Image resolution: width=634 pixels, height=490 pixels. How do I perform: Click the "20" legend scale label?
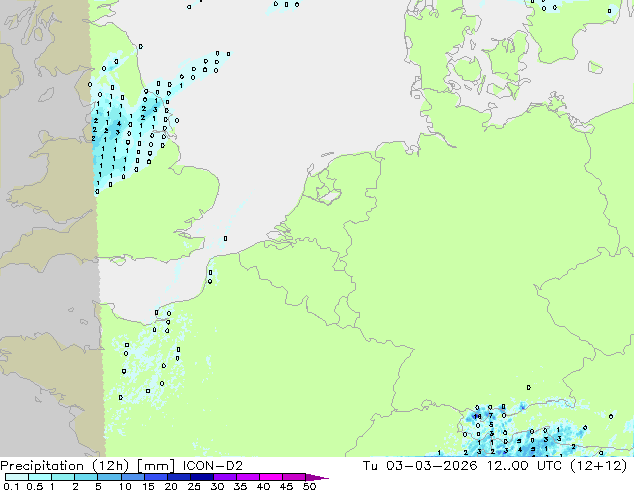coord(171,486)
